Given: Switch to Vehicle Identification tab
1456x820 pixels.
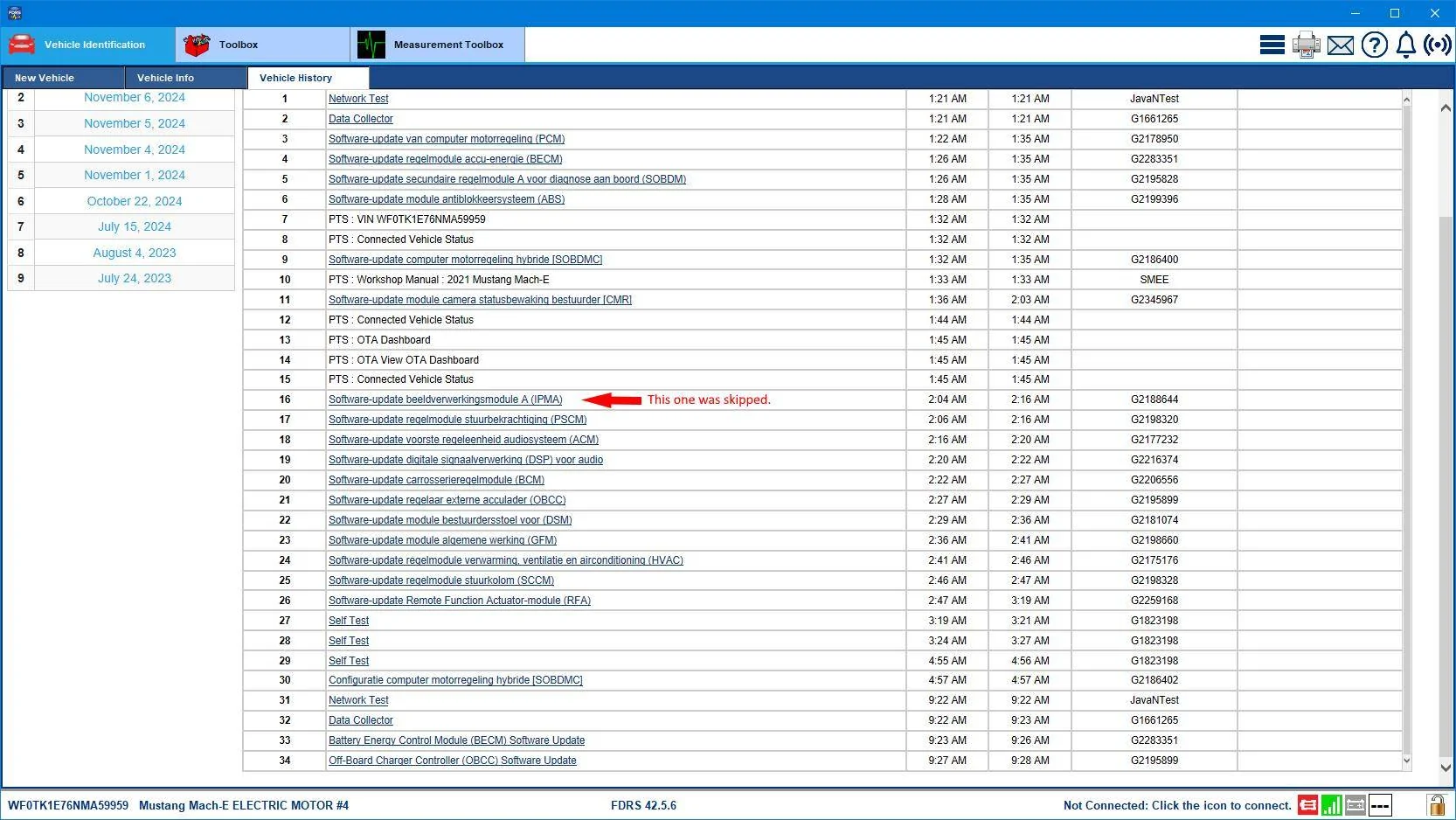Looking at the screenshot, I should point(87,45).
